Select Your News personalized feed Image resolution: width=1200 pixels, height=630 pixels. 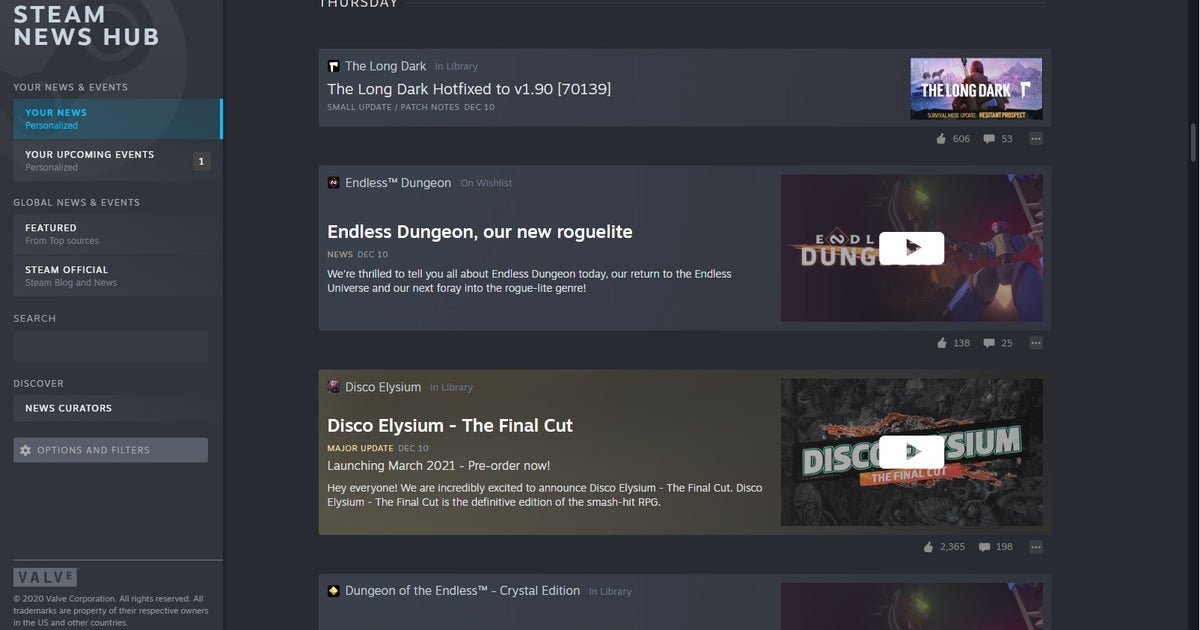point(117,119)
